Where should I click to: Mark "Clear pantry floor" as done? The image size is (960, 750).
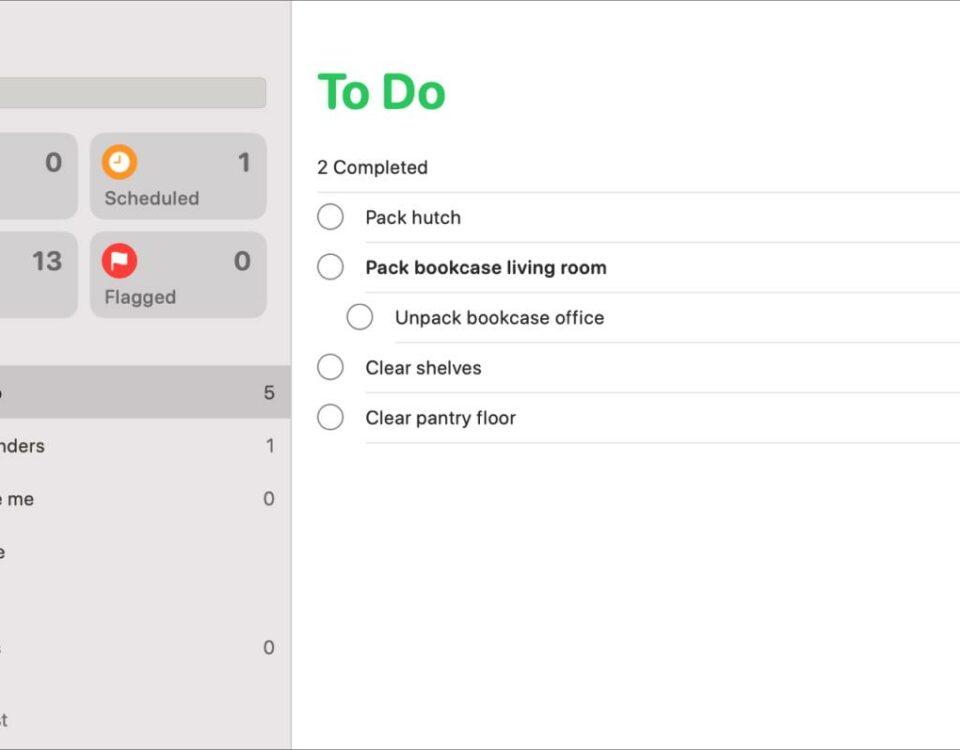331,418
